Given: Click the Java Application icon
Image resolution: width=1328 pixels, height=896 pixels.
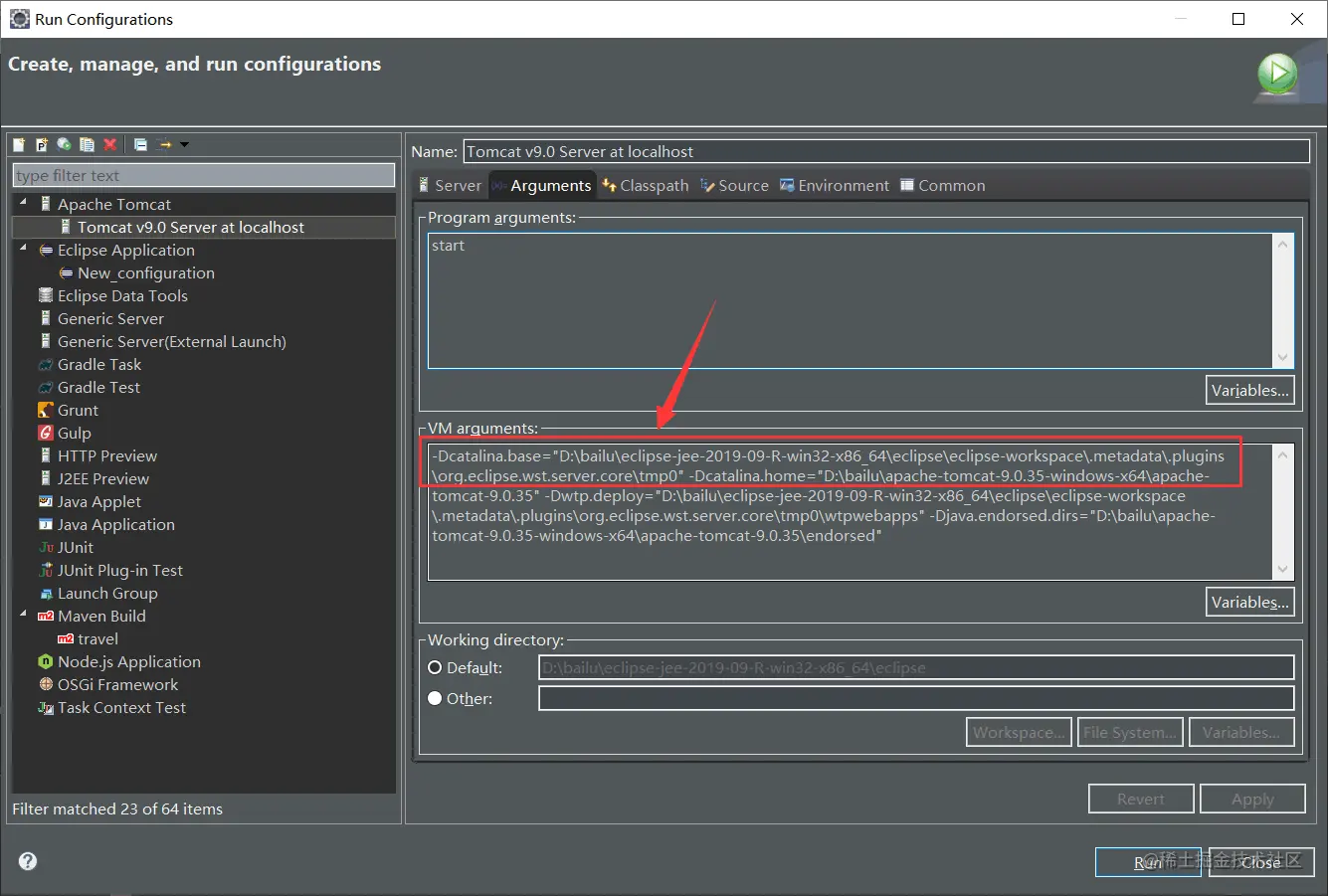Looking at the screenshot, I should point(46,524).
